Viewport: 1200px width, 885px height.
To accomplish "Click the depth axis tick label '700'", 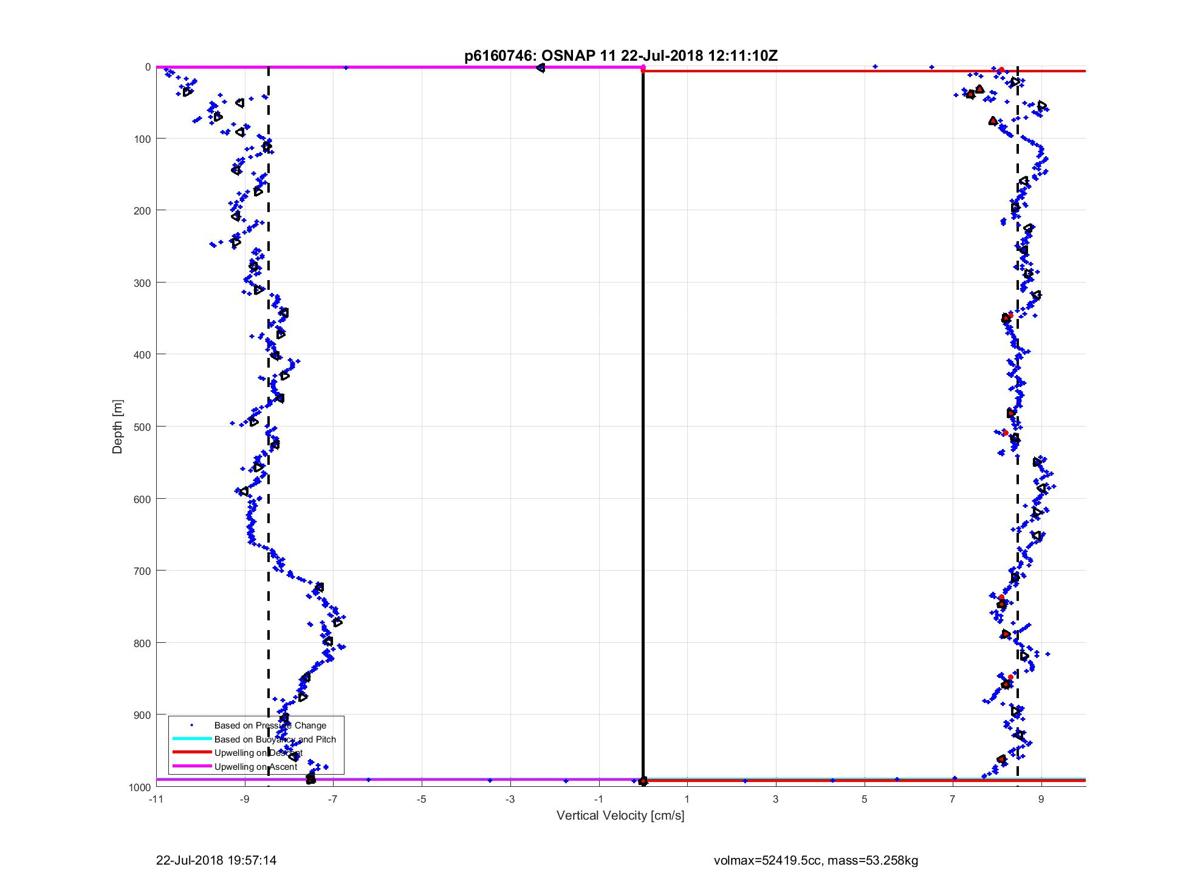I will click(x=142, y=571).
